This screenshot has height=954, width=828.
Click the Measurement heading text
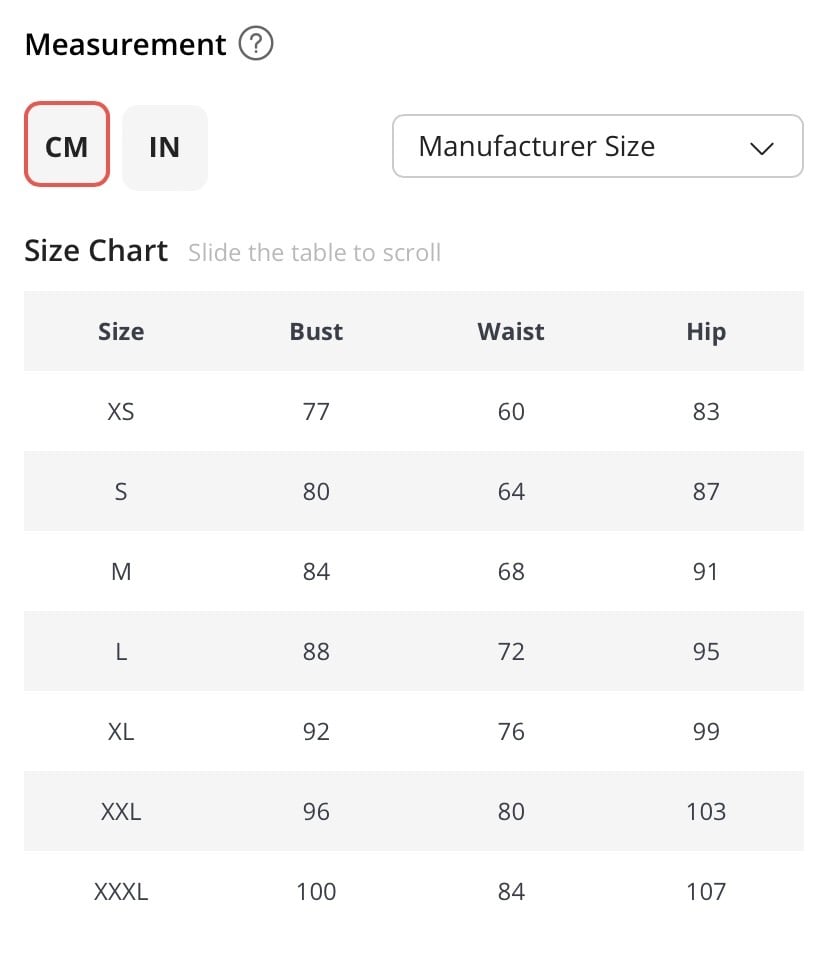[x=125, y=44]
